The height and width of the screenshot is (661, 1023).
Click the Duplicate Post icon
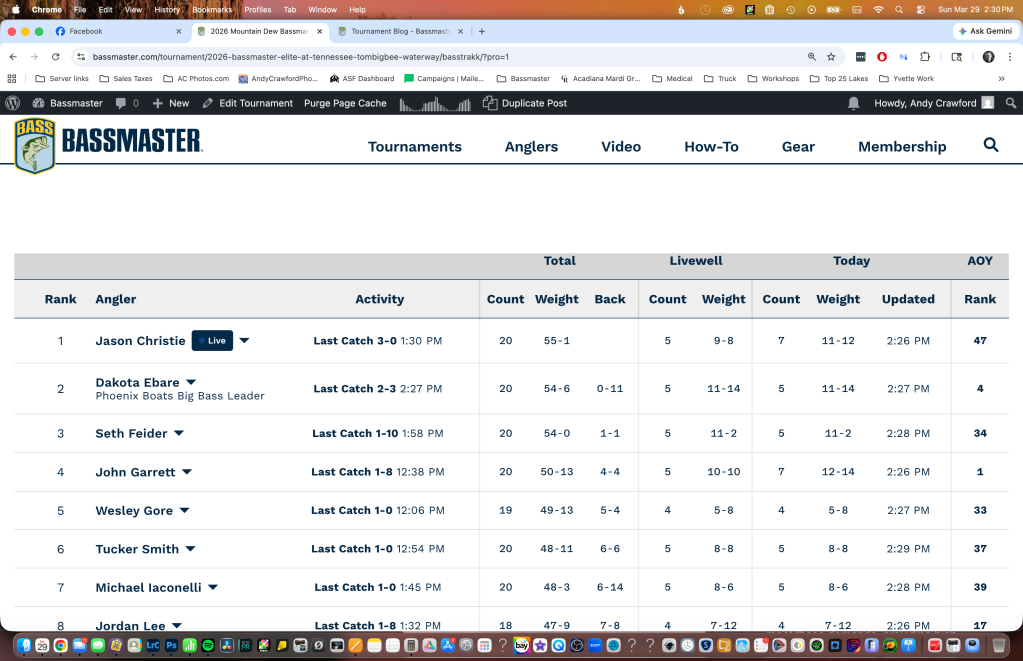pyautogui.click(x=490, y=103)
